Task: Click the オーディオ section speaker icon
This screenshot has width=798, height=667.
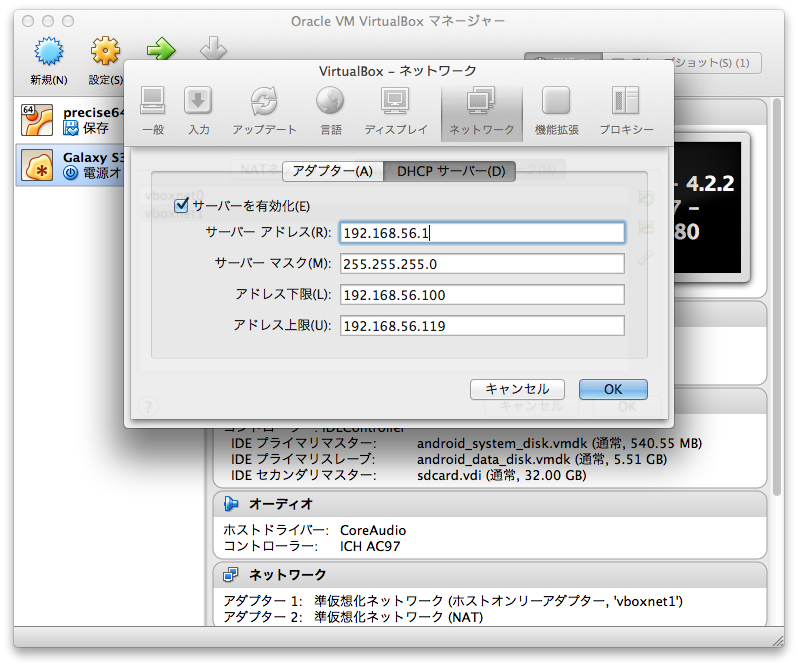Action: [231, 504]
